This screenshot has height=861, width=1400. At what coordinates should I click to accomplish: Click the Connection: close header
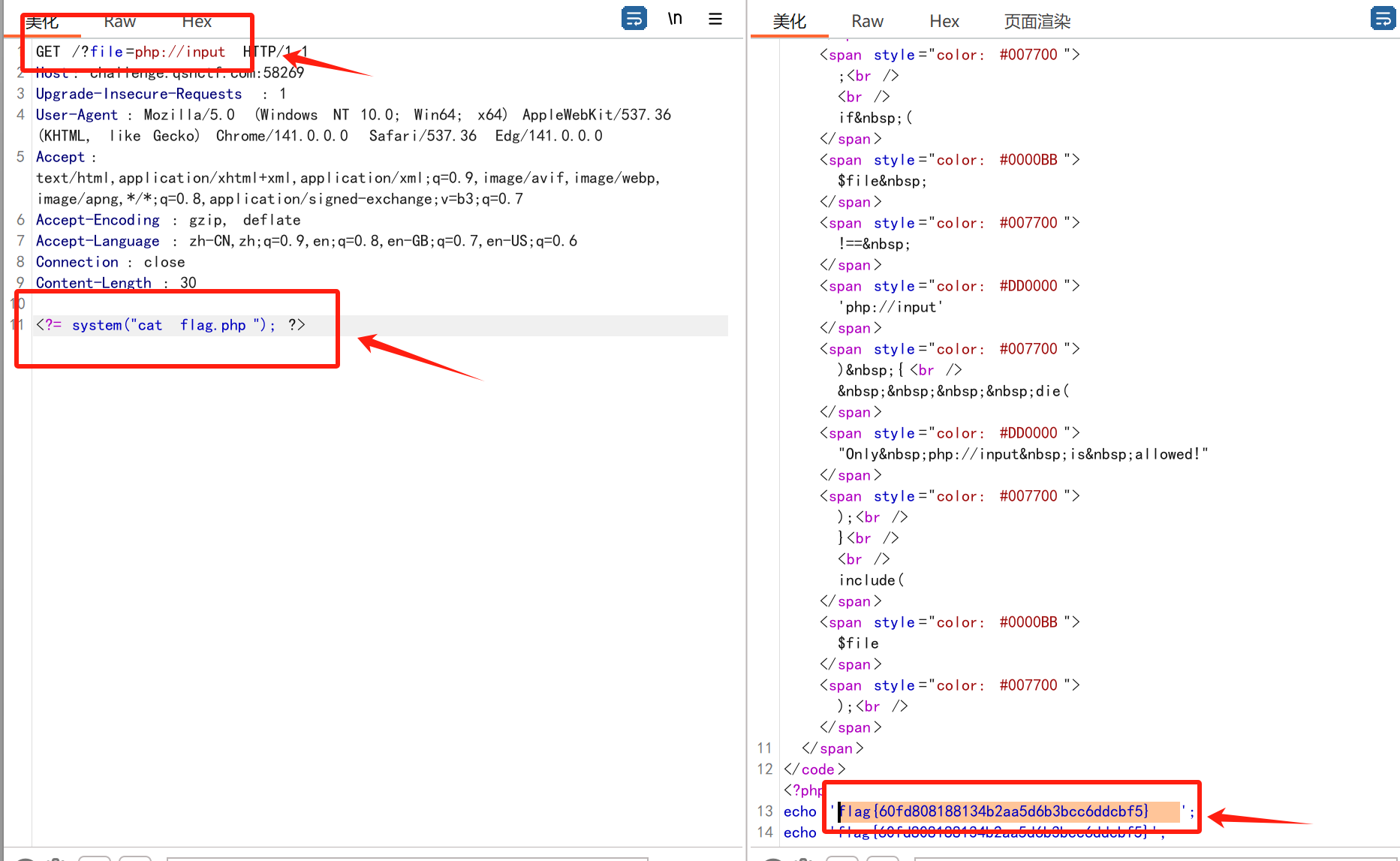tap(110, 262)
